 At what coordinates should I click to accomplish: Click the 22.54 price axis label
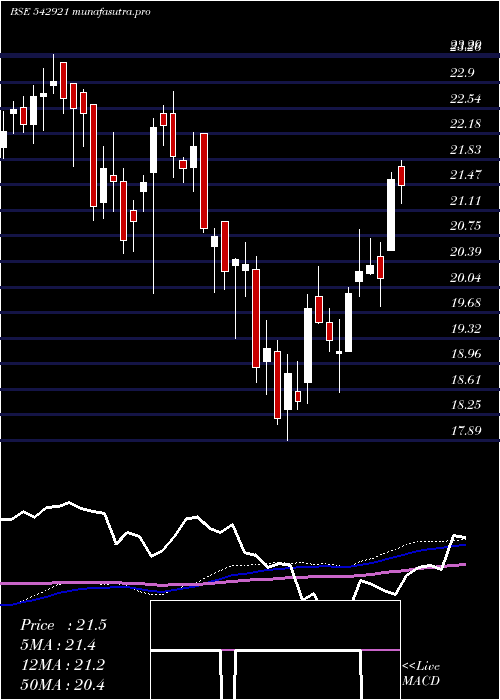(466, 99)
